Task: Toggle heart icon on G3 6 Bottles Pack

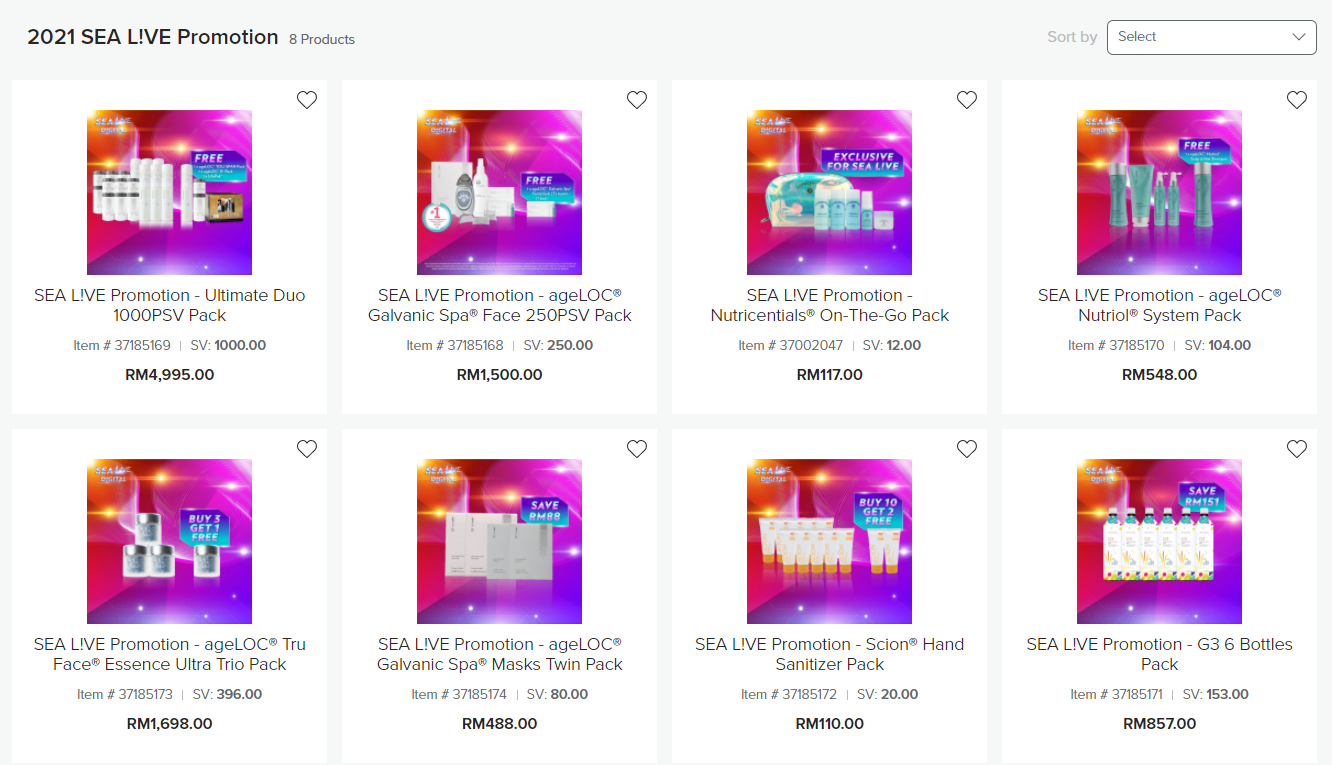Action: click(x=1297, y=449)
